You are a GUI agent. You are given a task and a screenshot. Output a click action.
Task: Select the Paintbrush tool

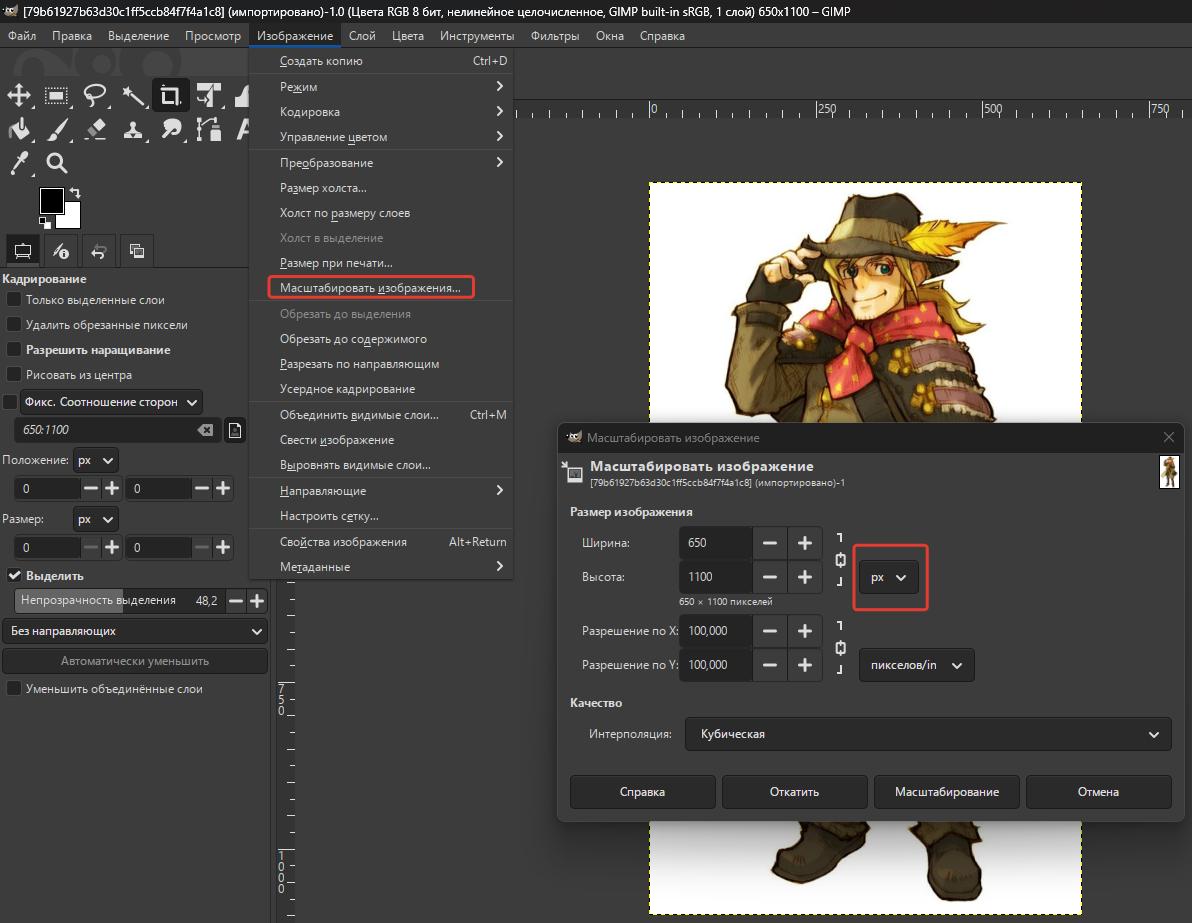56,129
